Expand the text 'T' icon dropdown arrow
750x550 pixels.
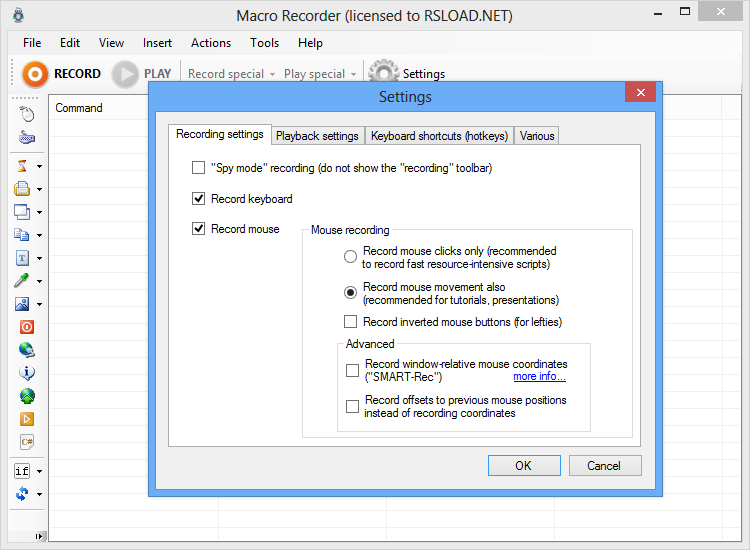pyautogui.click(x=39, y=258)
